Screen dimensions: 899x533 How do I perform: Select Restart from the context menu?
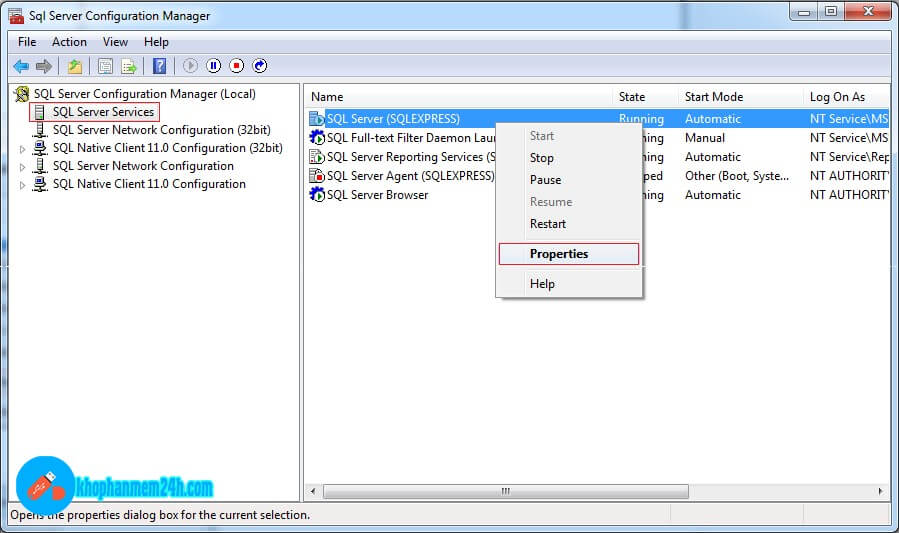548,224
